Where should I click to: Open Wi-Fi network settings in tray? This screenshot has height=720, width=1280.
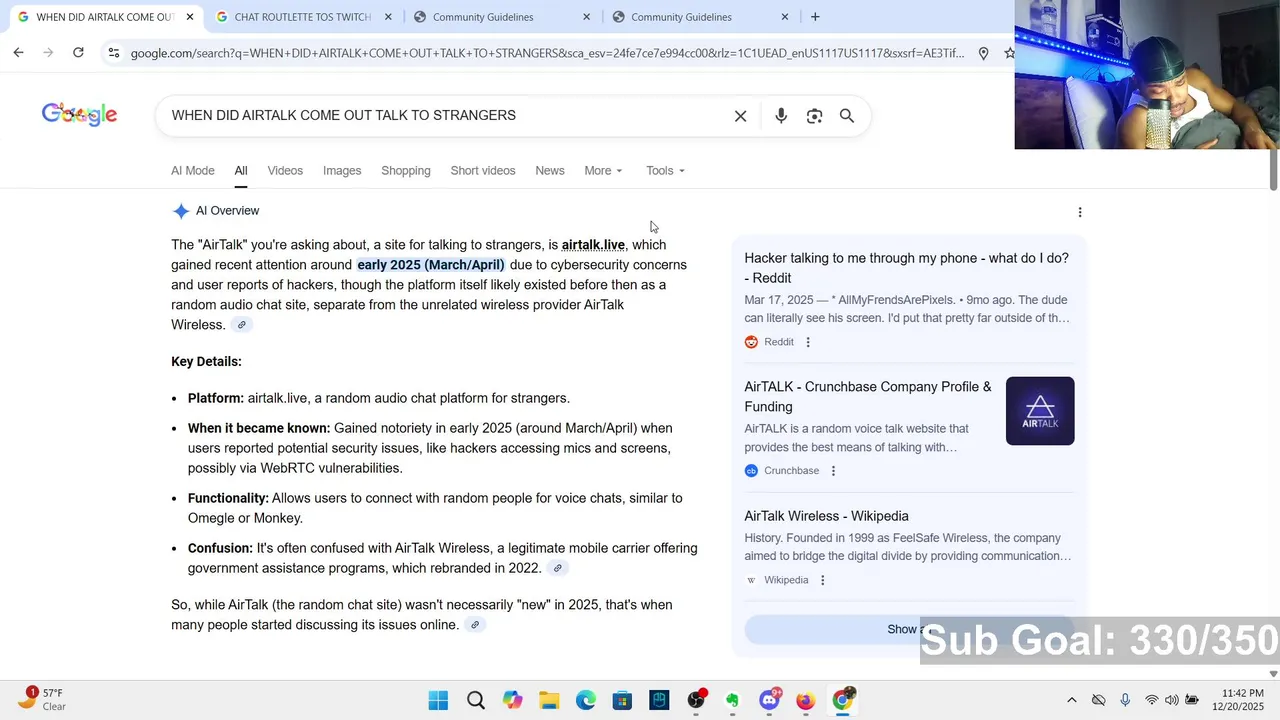(1152, 700)
